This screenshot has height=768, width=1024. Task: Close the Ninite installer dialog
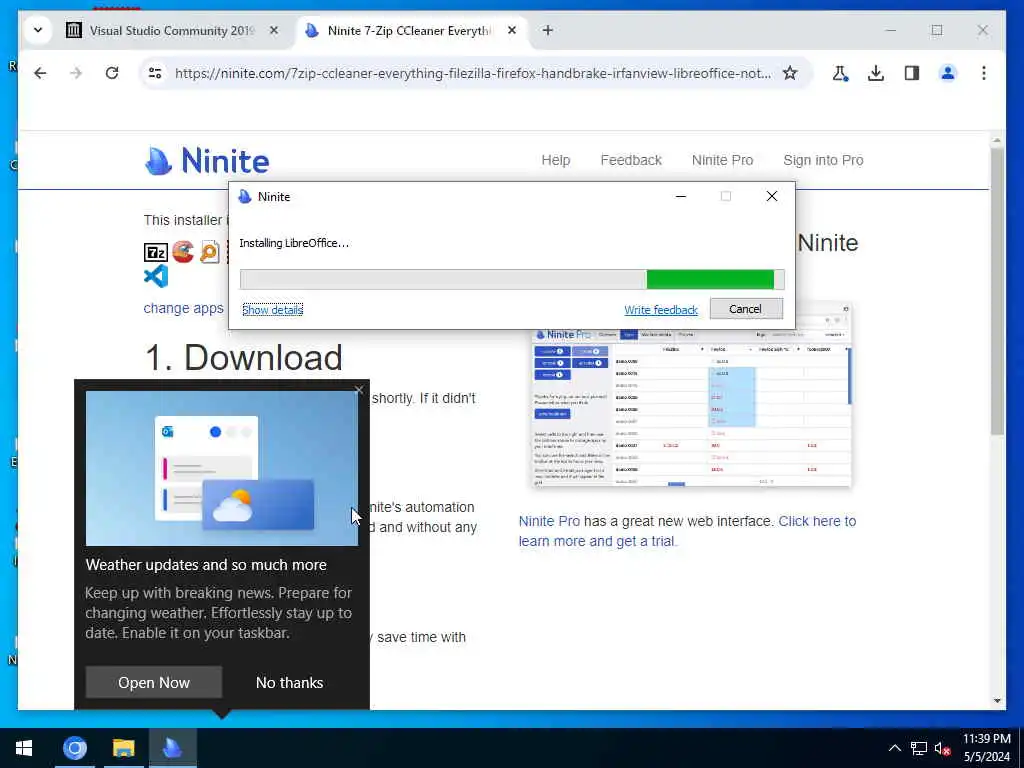tap(771, 197)
